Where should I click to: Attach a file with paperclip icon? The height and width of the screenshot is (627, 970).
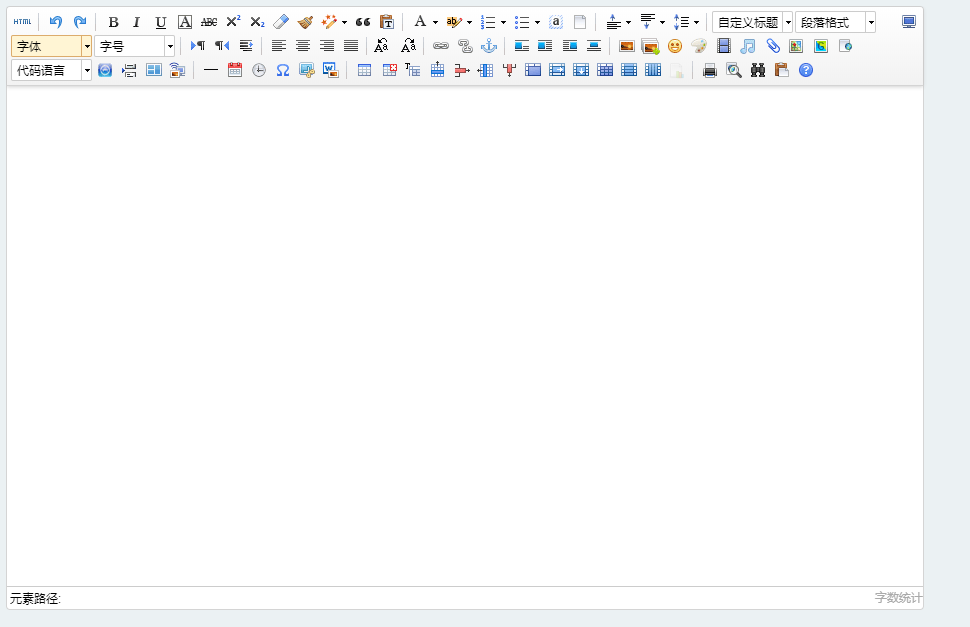(x=773, y=46)
